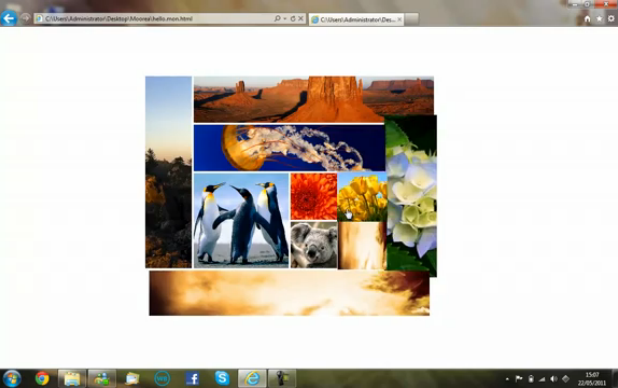Click the koala image in collage
Screen dimensions: 618x388
point(314,245)
